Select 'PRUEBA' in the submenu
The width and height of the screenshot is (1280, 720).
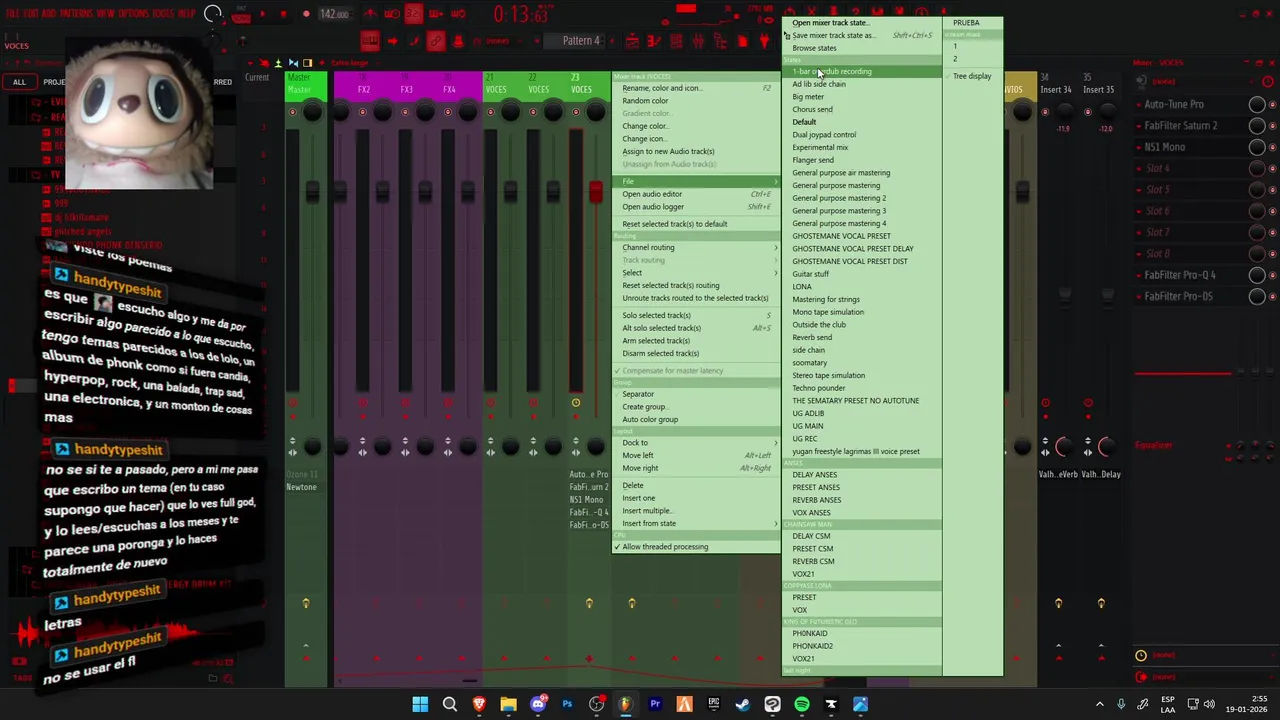tap(972, 23)
